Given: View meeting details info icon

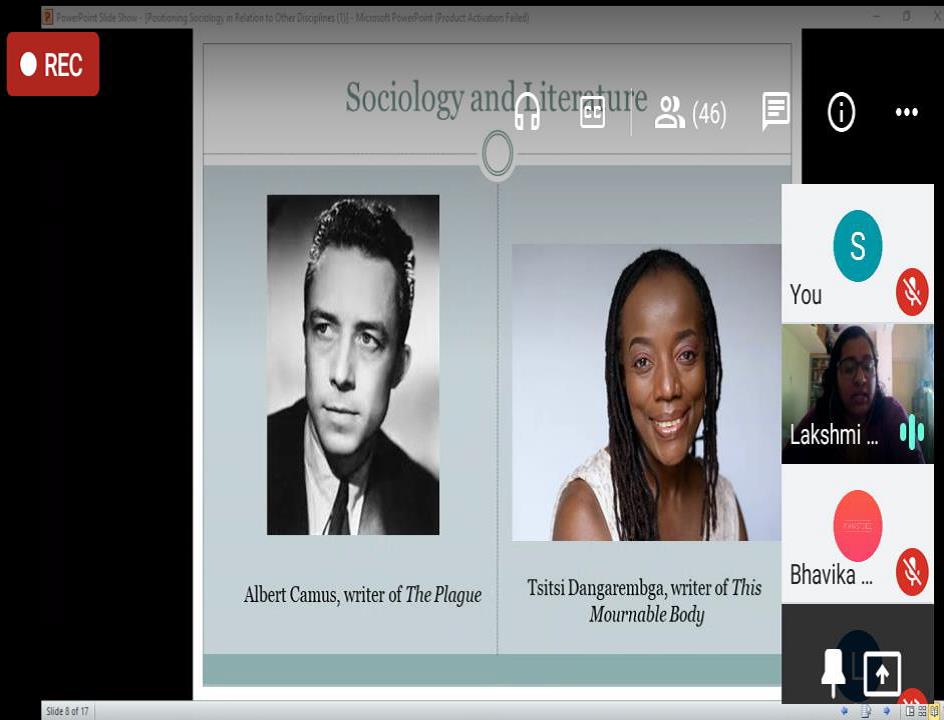Looking at the screenshot, I should [841, 113].
